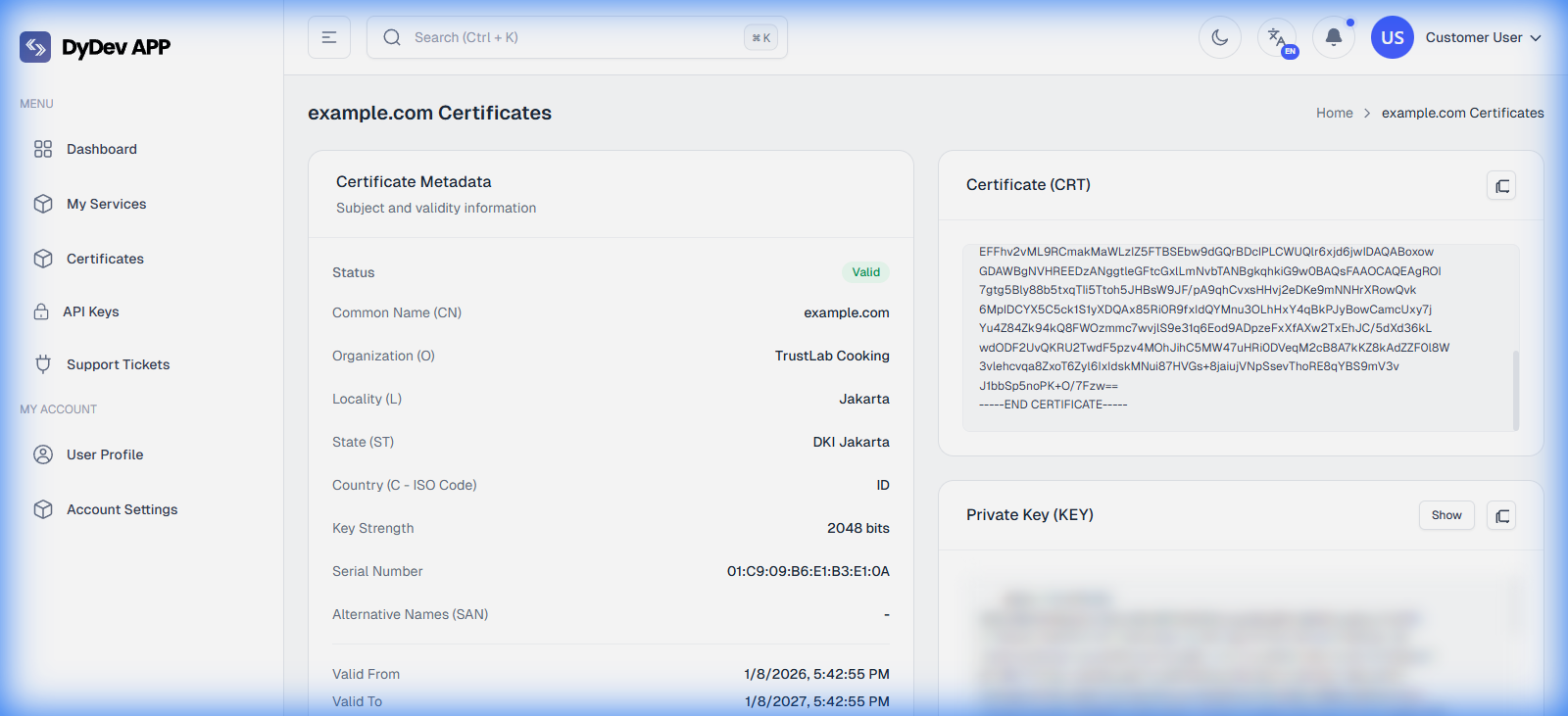Collapse sidebar with hamburger menu button
Viewport: 1568px width, 716px height.
329,37
